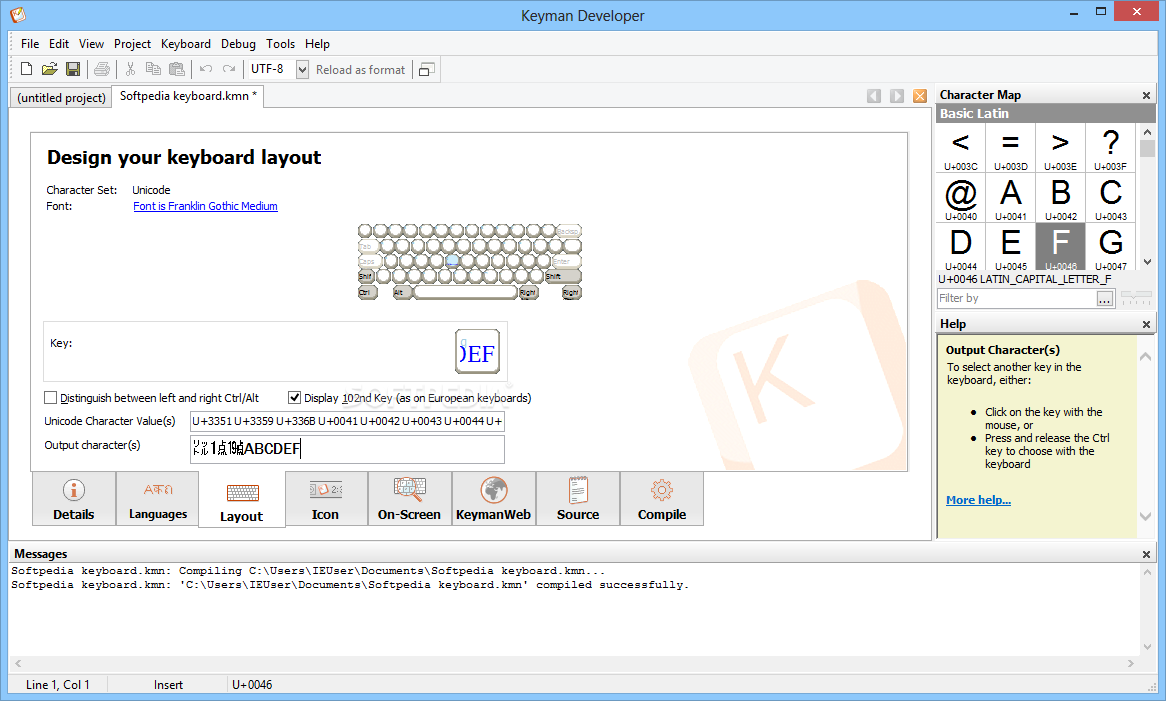Click the Help panel scroll down arrow
This screenshot has height=701, width=1166.
click(x=1146, y=516)
